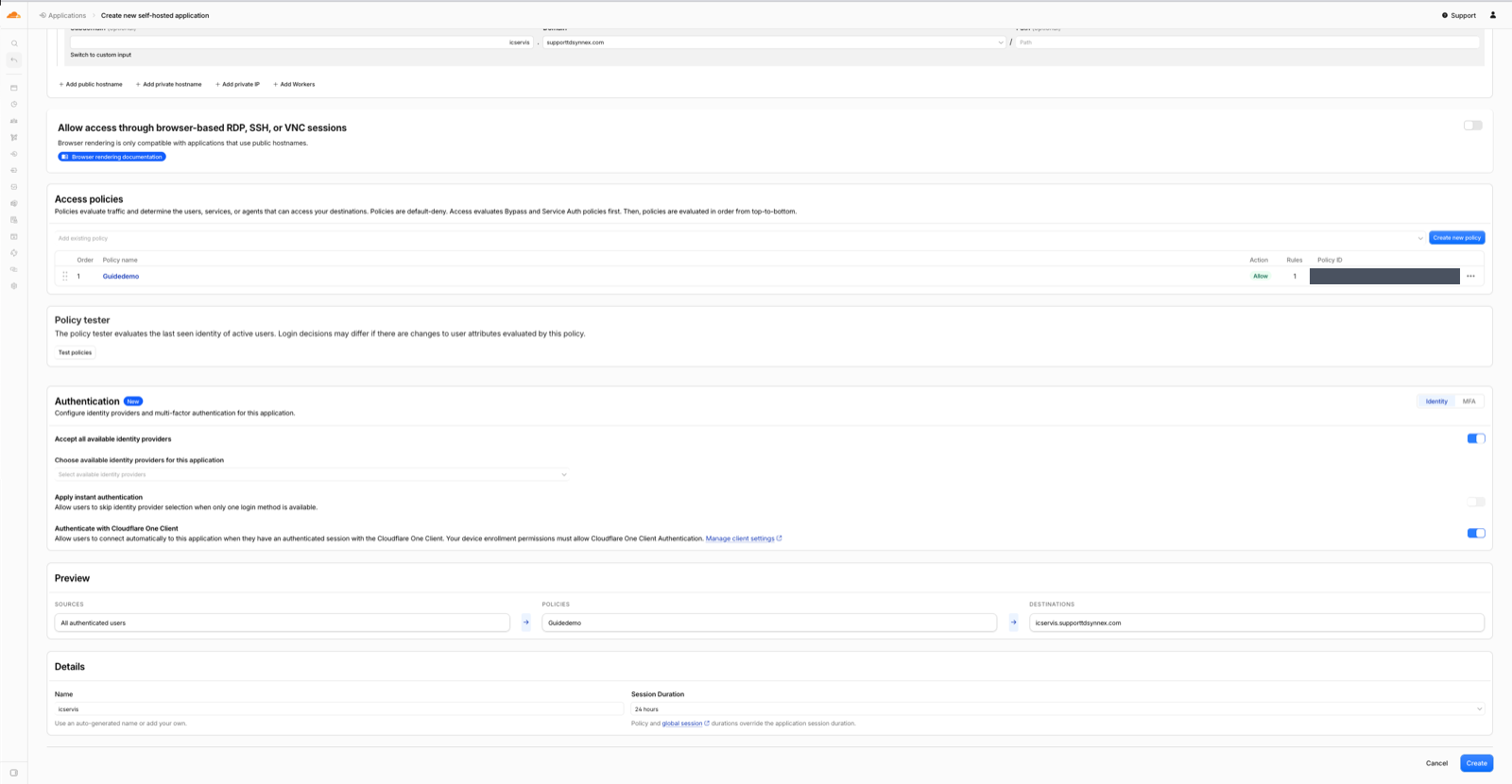1512x784 pixels.
Task: Switch to the Identity tab
Action: click(x=1436, y=401)
